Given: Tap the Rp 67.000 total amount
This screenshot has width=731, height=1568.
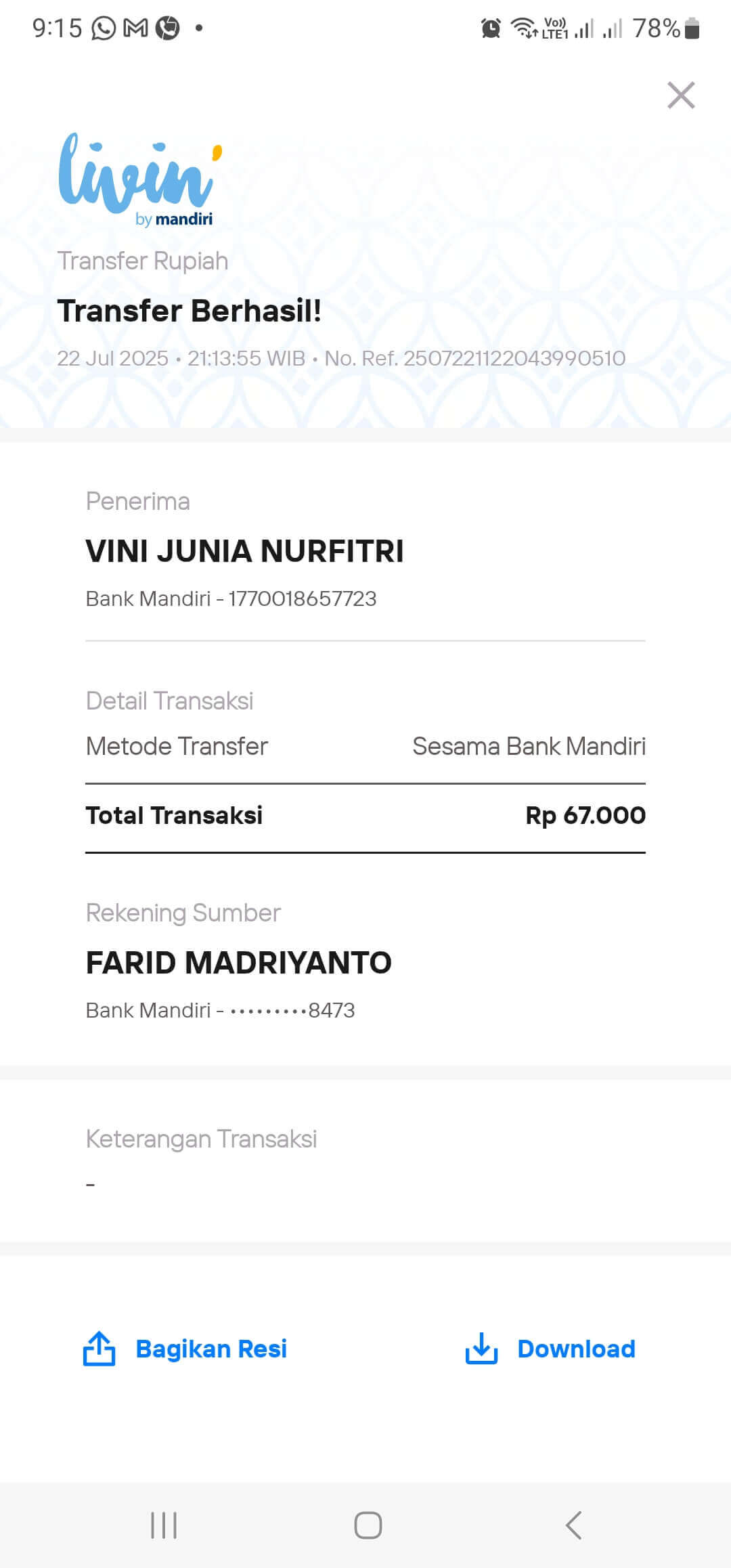Looking at the screenshot, I should click(585, 815).
